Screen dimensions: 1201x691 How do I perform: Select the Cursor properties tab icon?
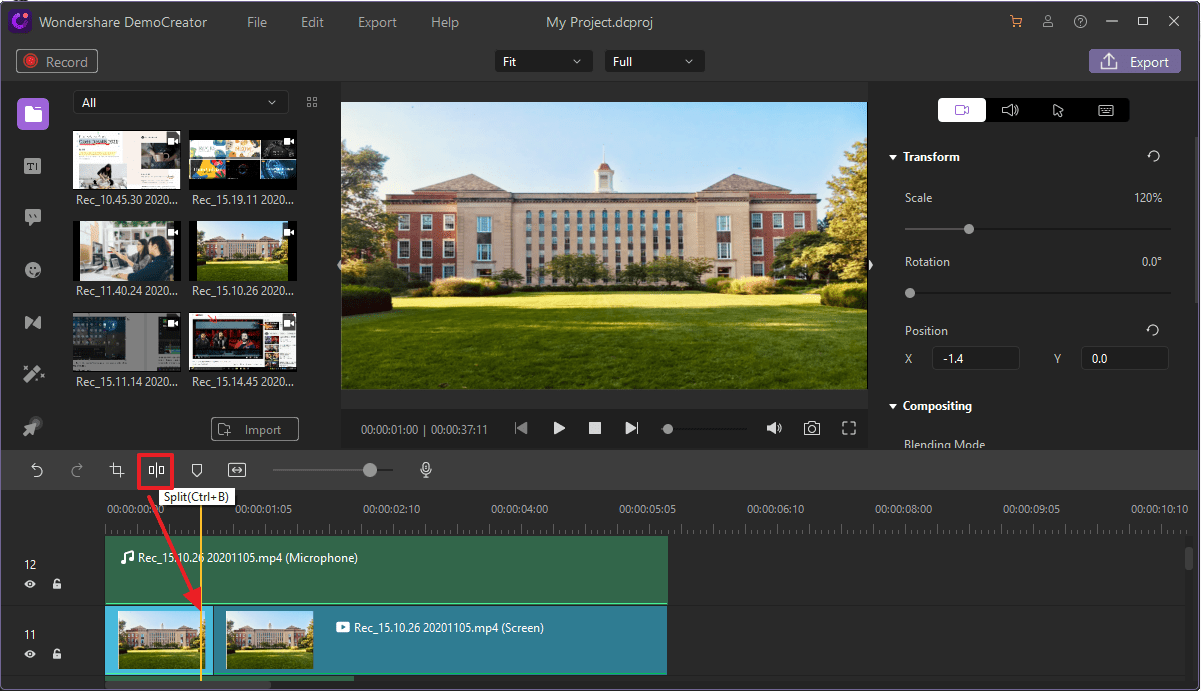coord(1057,110)
